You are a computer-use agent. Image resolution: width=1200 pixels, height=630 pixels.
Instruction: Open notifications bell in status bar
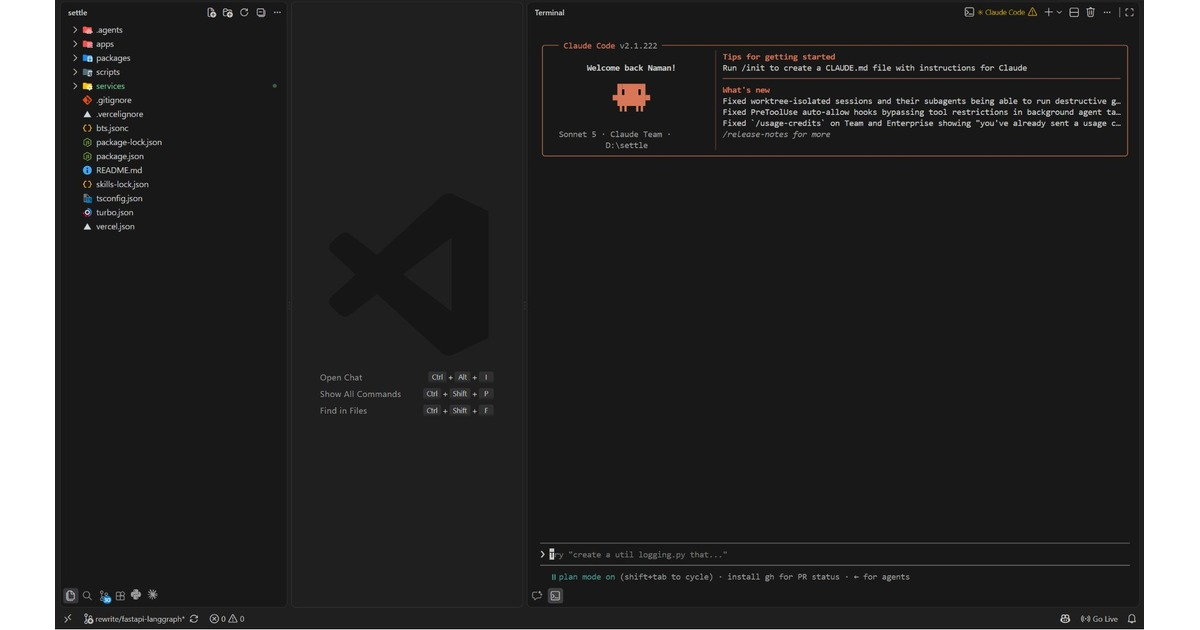click(1132, 619)
